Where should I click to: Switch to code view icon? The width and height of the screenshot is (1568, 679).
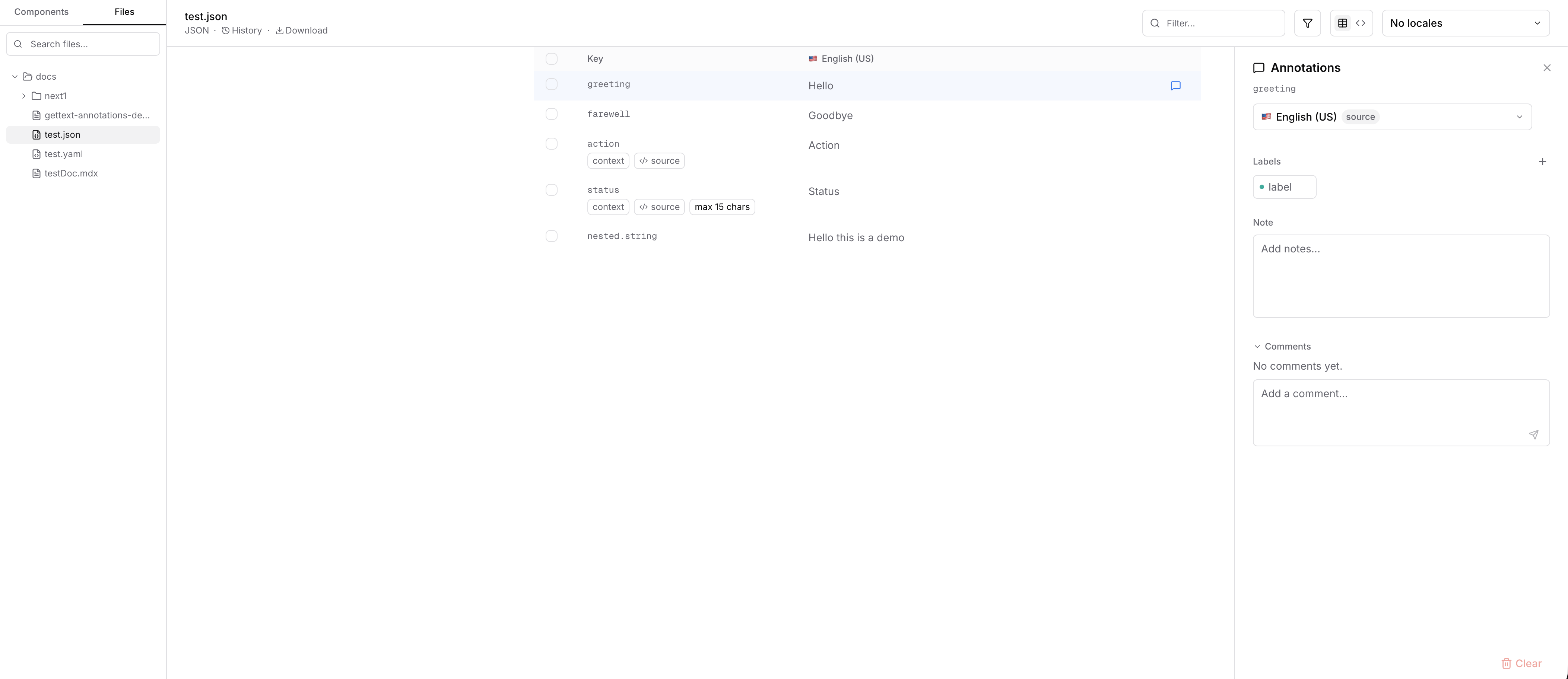click(x=1361, y=23)
